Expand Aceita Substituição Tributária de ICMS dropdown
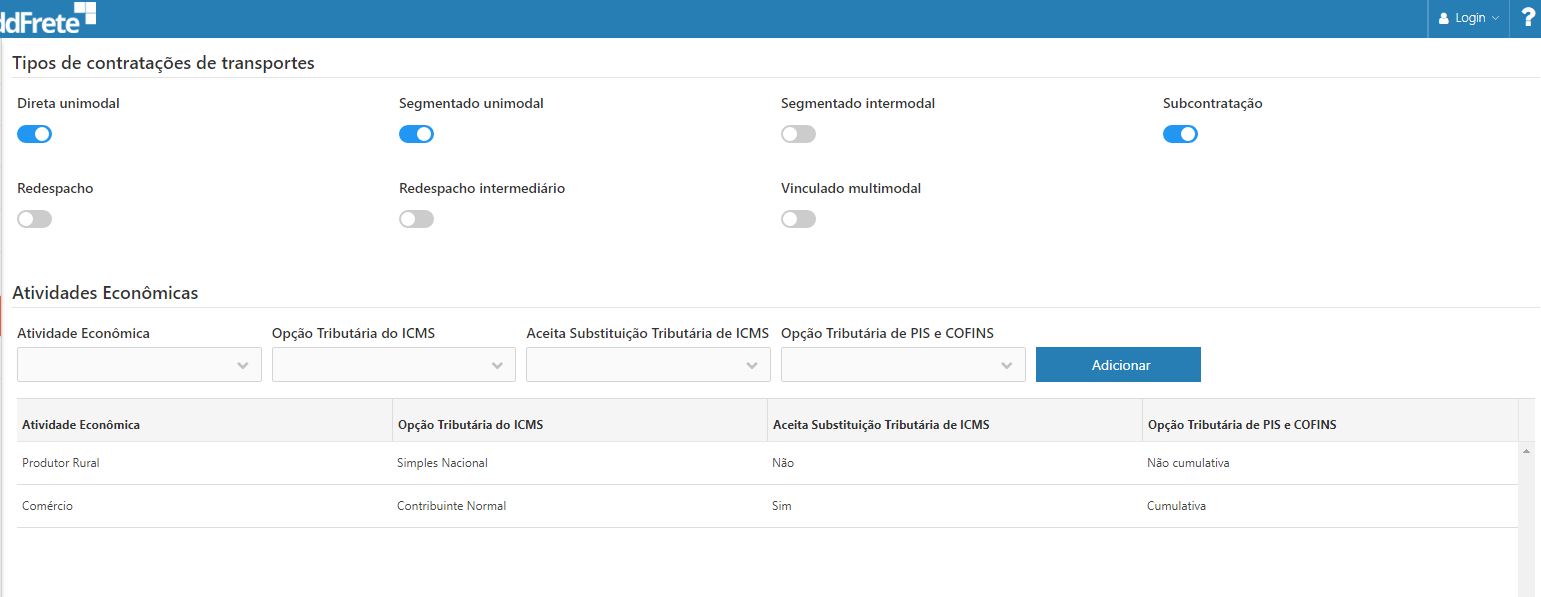 [648, 365]
